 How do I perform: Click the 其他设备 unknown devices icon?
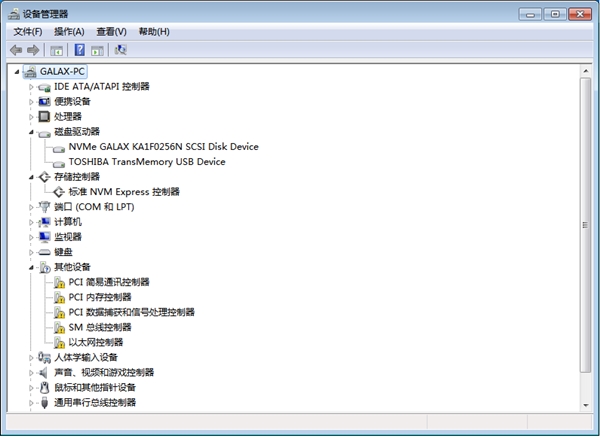point(45,267)
